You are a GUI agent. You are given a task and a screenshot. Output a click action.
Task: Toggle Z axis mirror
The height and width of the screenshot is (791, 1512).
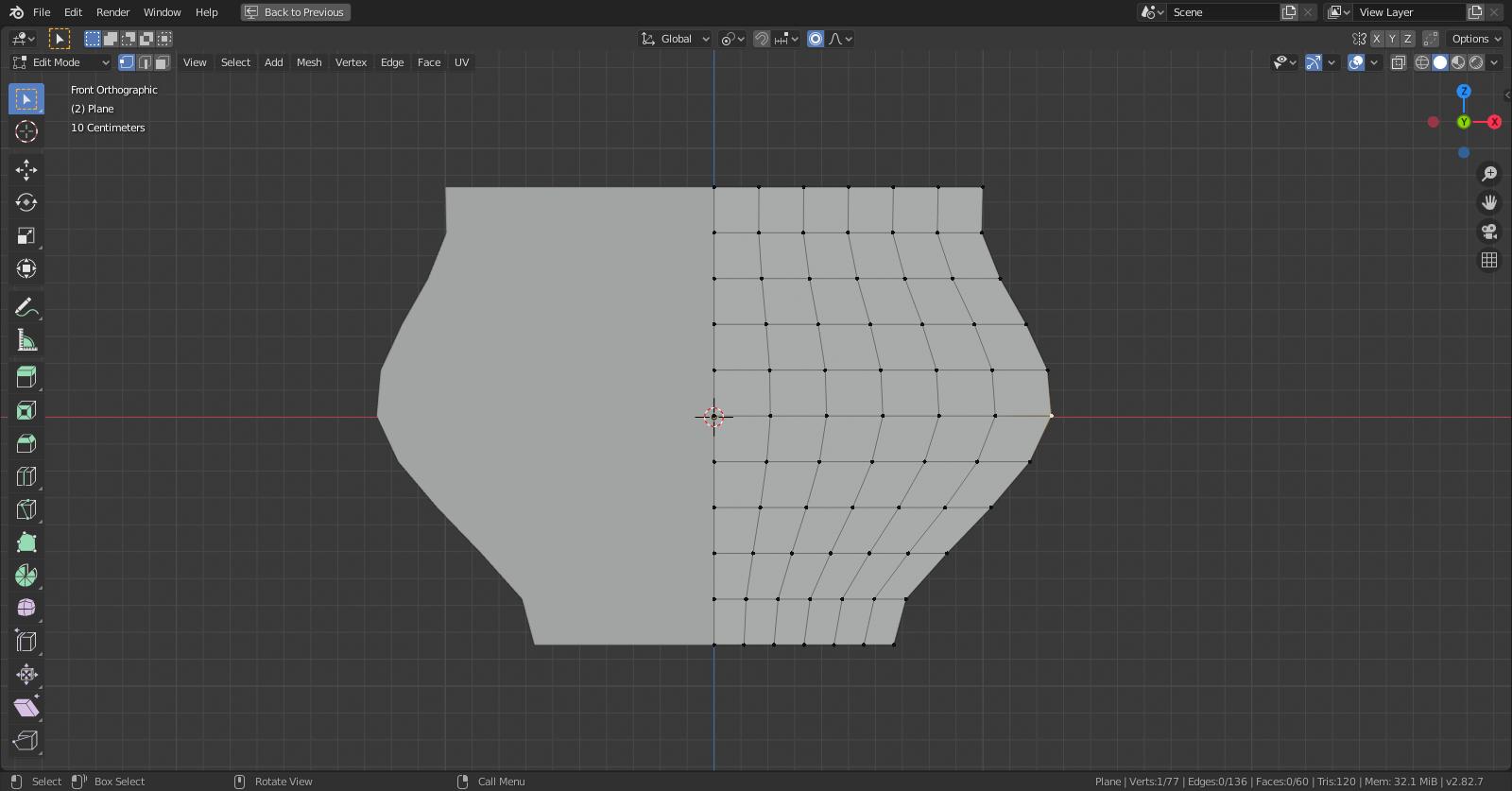click(x=1408, y=39)
